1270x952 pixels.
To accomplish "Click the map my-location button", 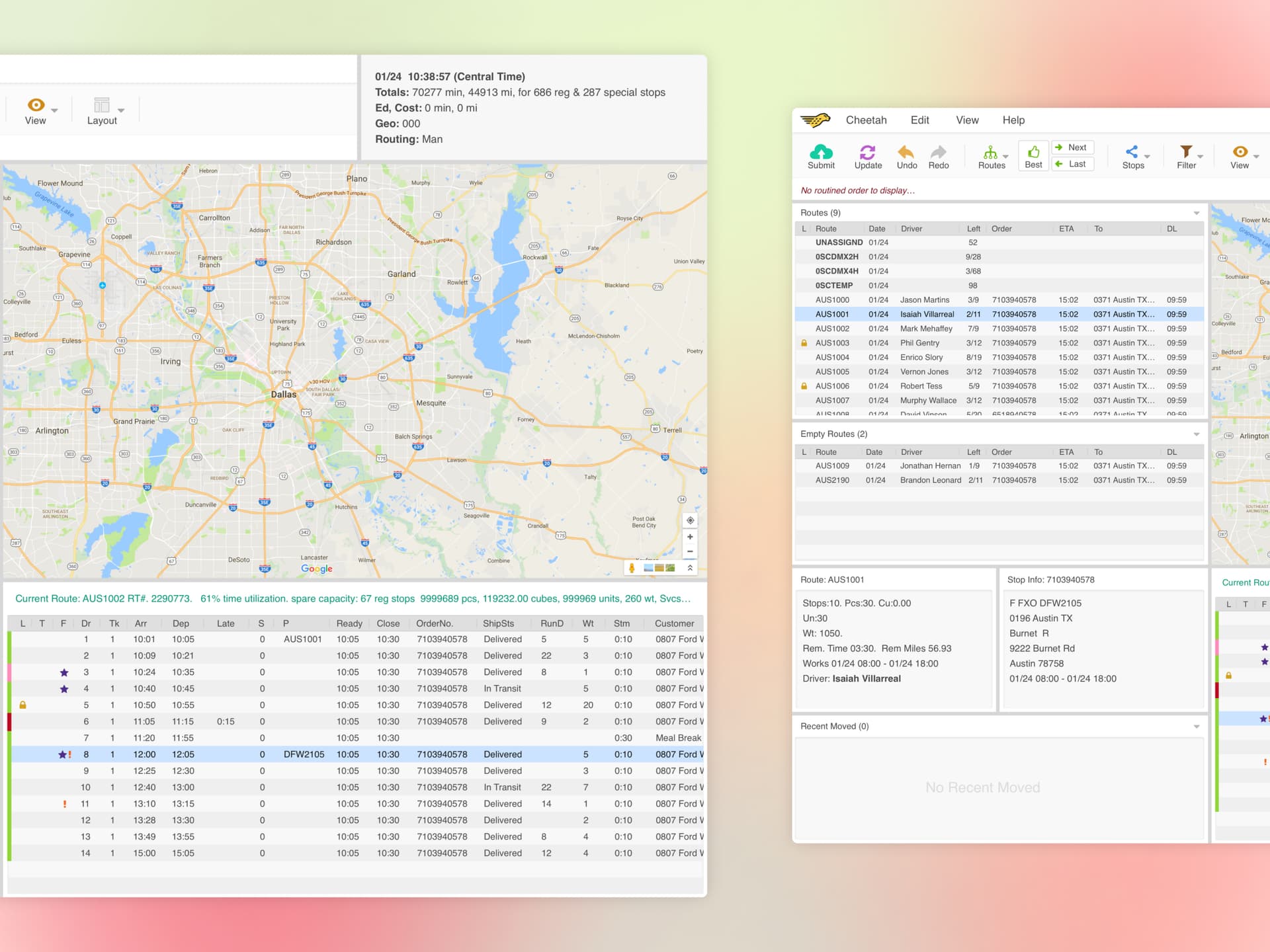I will coord(690,520).
